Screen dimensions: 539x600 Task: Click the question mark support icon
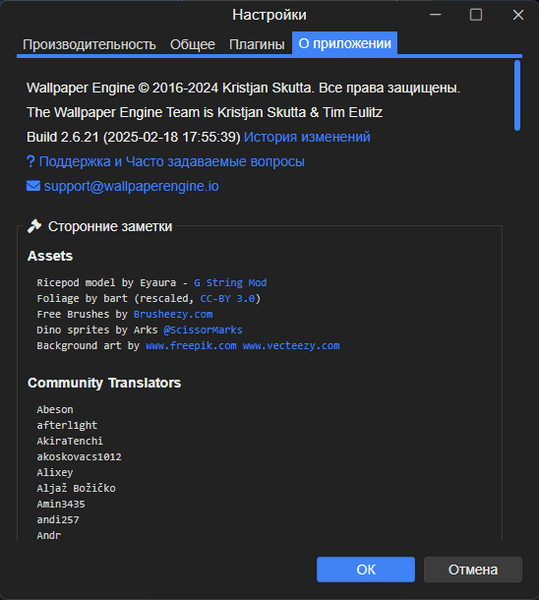31,161
